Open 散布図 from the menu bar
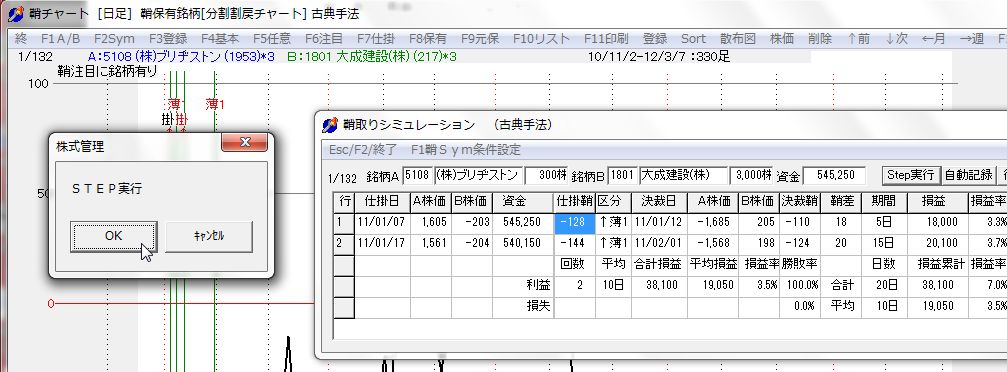Image resolution: width=1007 pixels, height=372 pixels. pyautogui.click(x=738, y=39)
